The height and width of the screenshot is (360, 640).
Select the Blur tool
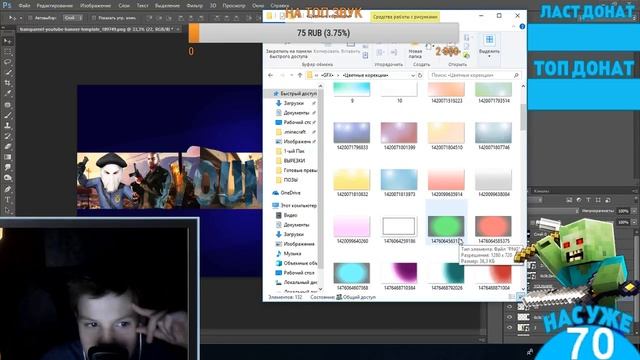coord(7,168)
